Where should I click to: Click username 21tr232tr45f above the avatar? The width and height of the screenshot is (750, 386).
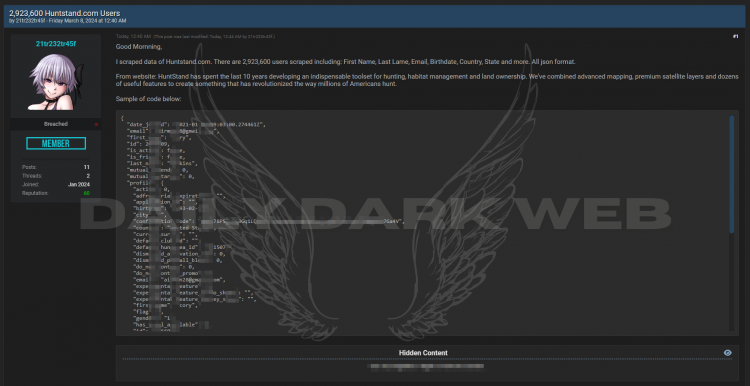[56, 44]
